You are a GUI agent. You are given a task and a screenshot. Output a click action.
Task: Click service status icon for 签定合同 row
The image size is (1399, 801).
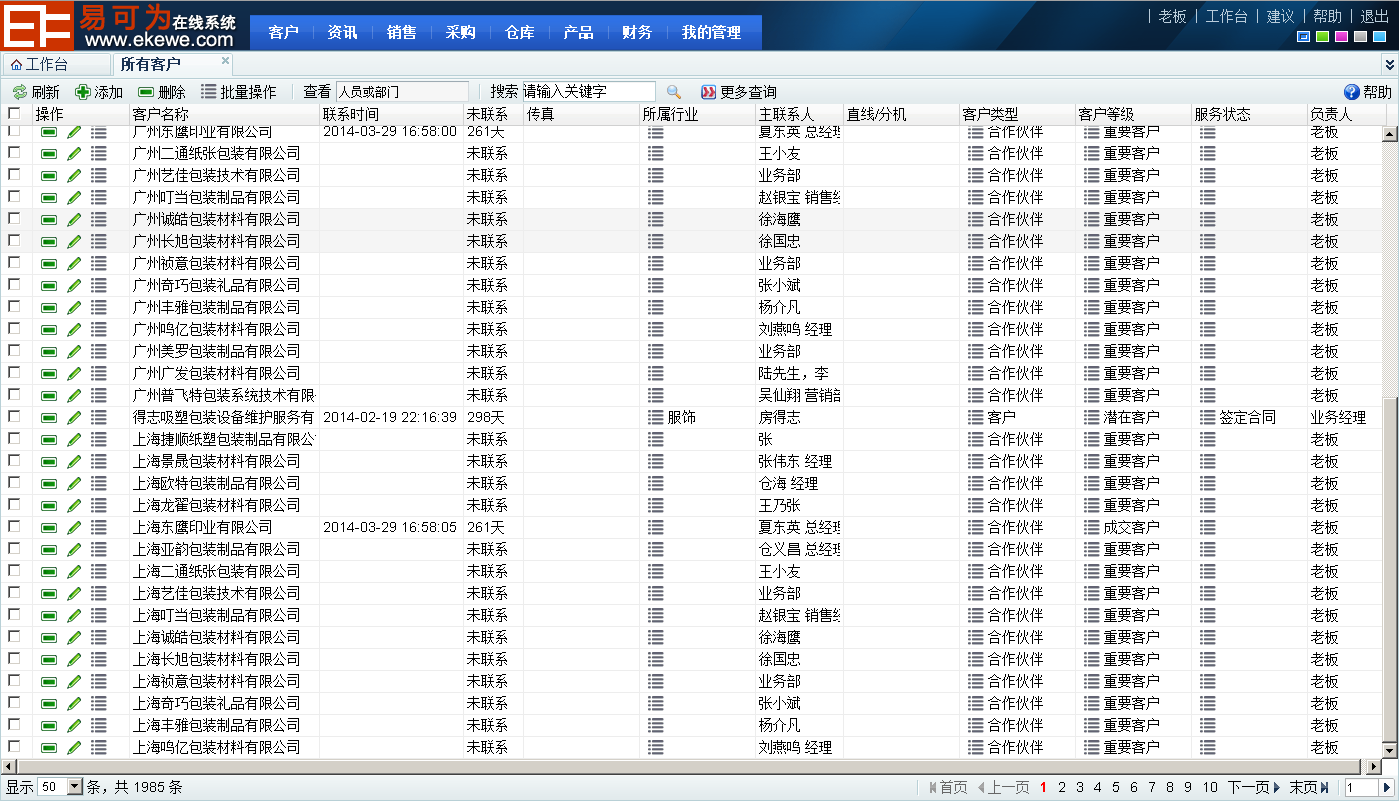tap(1208, 418)
